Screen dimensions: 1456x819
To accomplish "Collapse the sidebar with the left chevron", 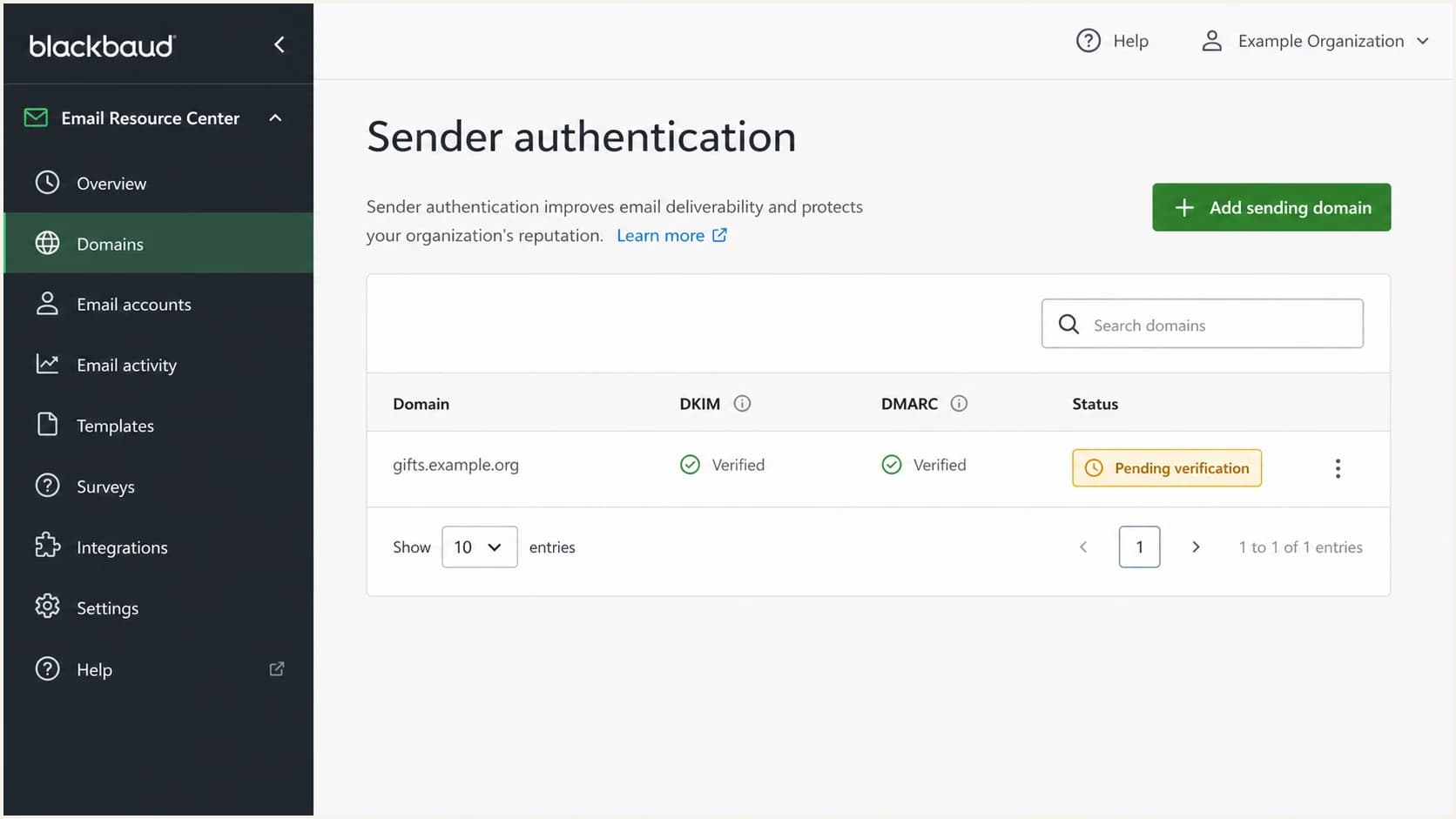I will 279,44.
